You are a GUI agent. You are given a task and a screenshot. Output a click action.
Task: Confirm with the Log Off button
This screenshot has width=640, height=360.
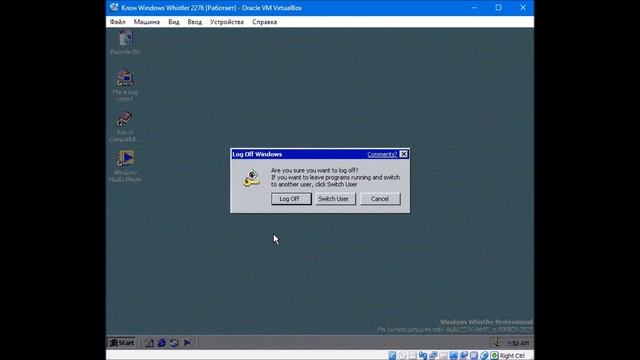pos(291,199)
